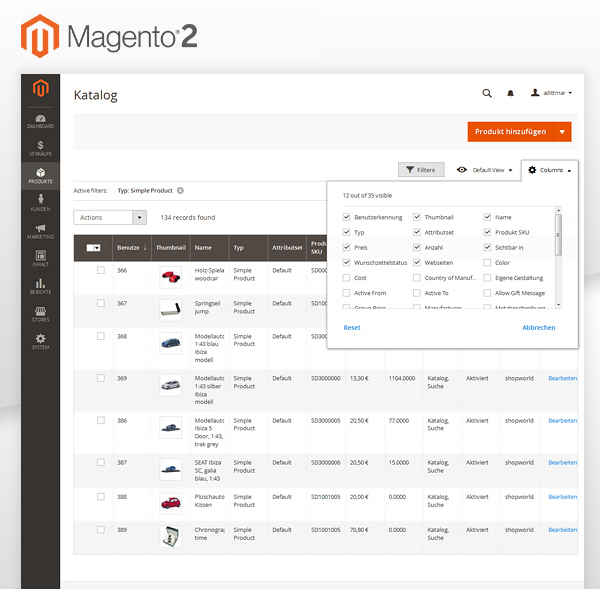600x589 pixels.
Task: Sort by the Typ column header
Action: click(248, 248)
